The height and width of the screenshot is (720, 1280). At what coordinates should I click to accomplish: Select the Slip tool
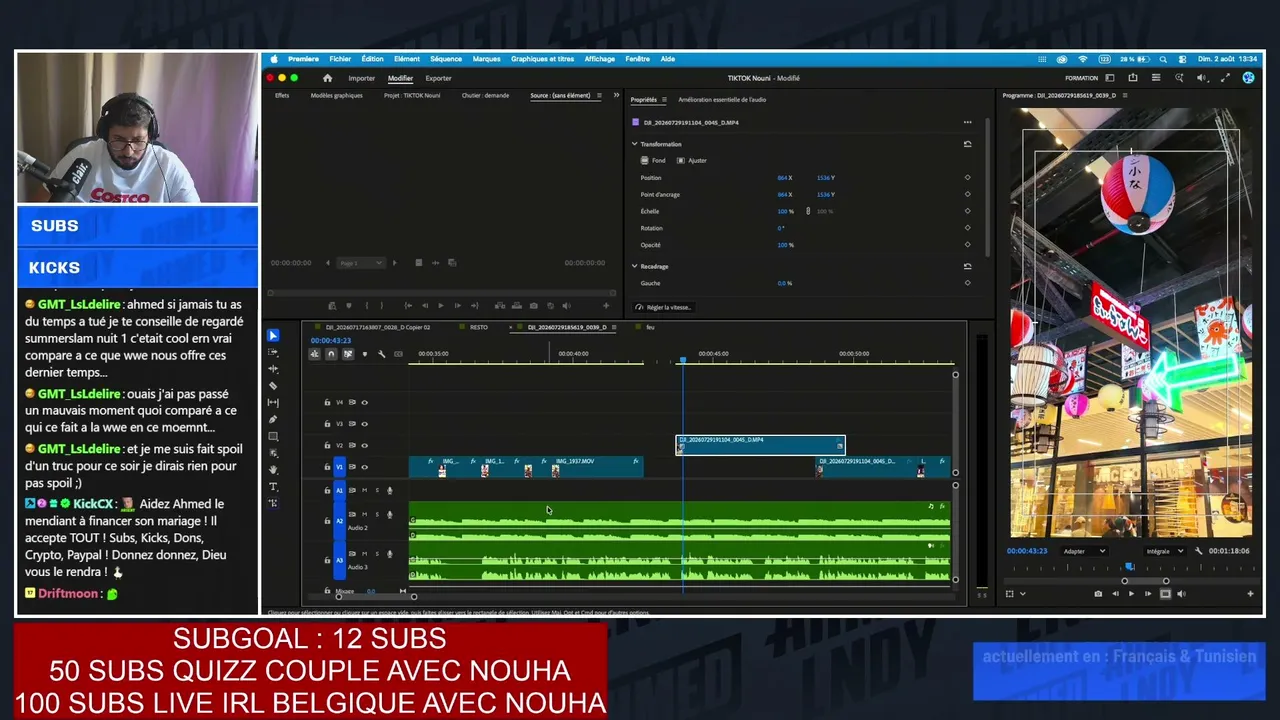273,403
